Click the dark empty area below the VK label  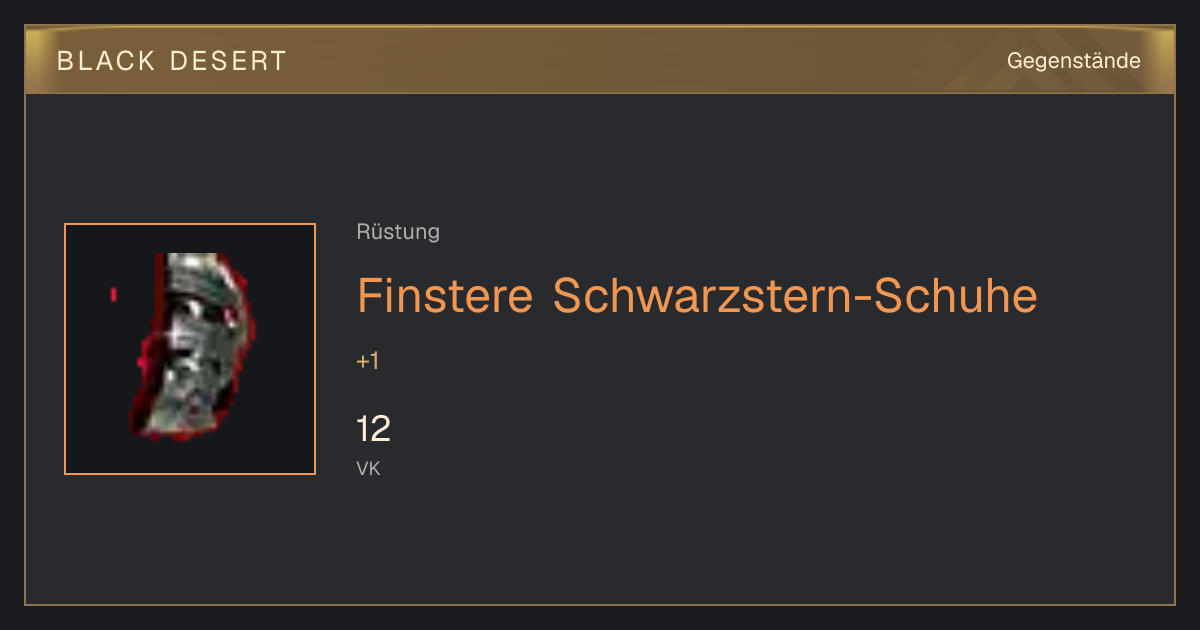pos(700,540)
